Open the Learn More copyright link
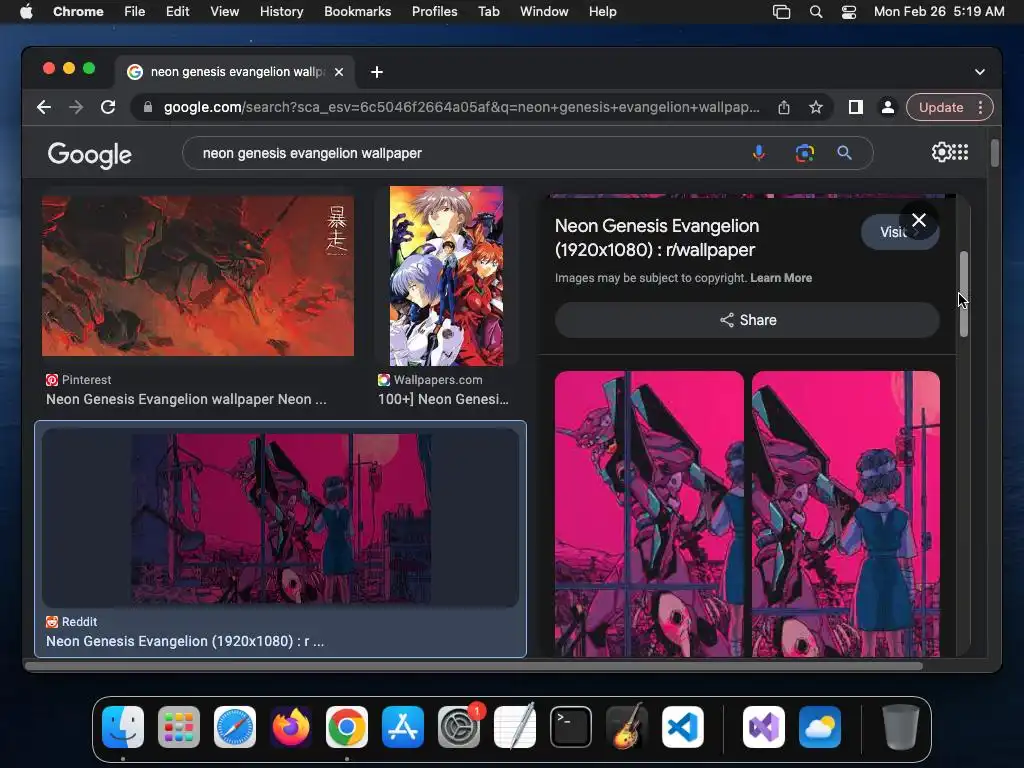Viewport: 1024px width, 768px height. click(x=781, y=278)
